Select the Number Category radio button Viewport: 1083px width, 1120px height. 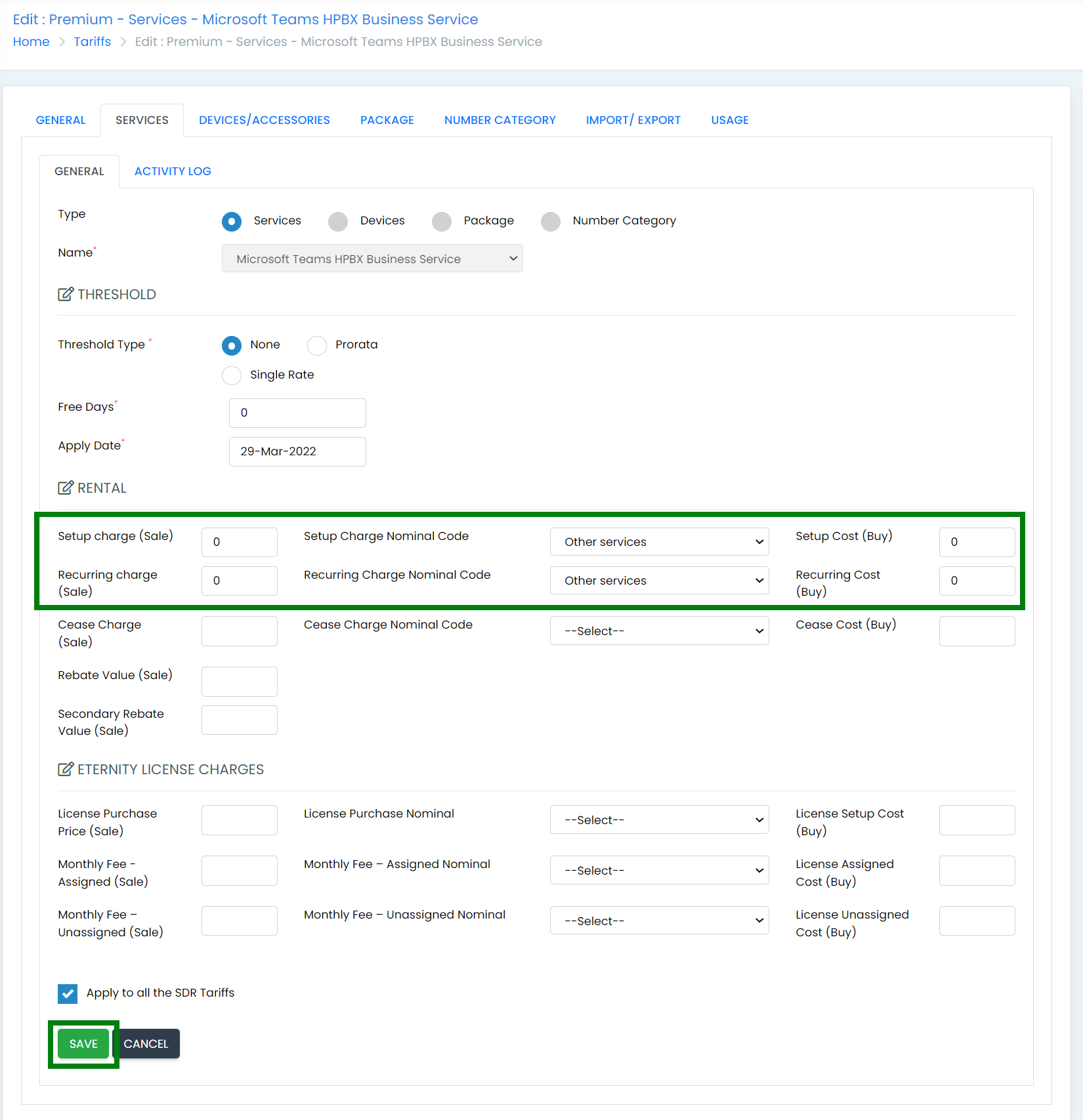click(551, 221)
